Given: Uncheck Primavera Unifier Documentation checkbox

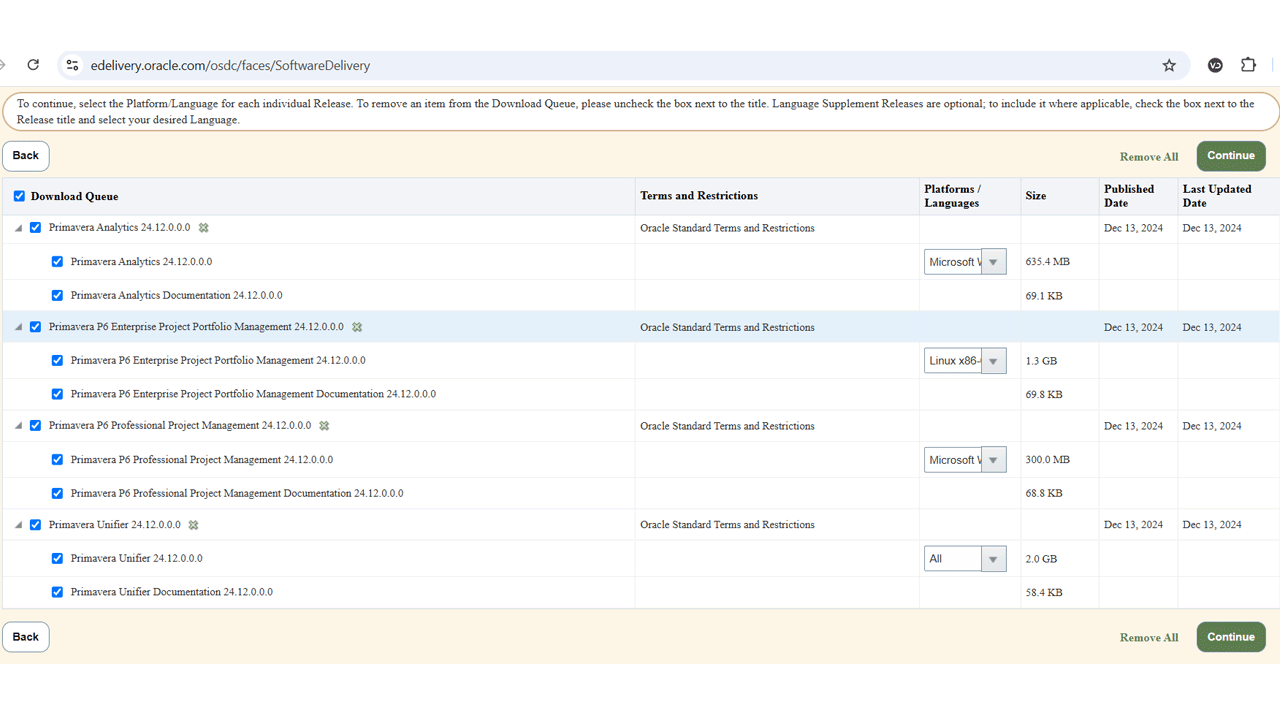Looking at the screenshot, I should (57, 592).
